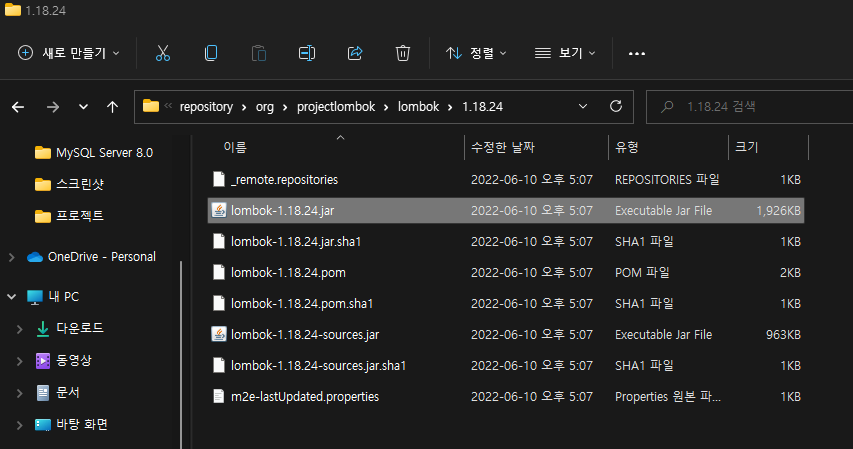The image size is (853, 449).
Task: Click the jar icon of lombok-1.18.24-sources.jar
Action: (x=219, y=334)
